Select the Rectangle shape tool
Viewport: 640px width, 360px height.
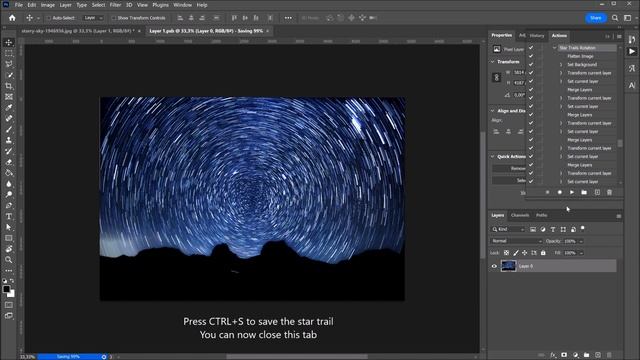[9, 238]
